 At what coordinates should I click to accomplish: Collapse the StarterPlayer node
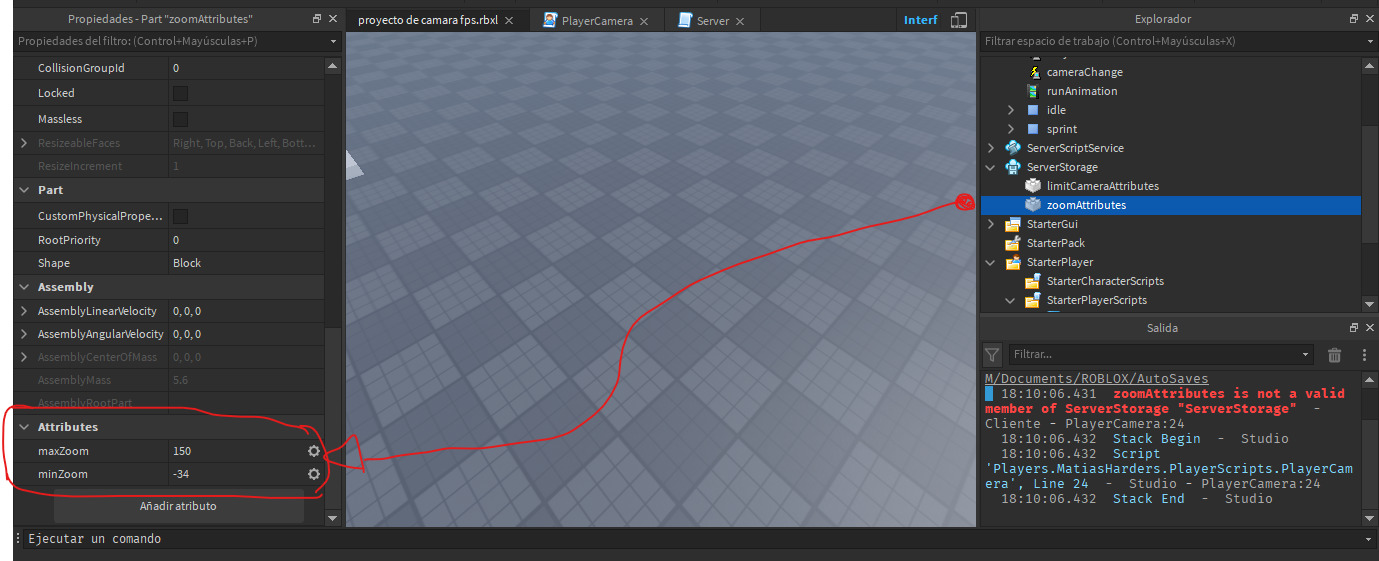click(991, 262)
